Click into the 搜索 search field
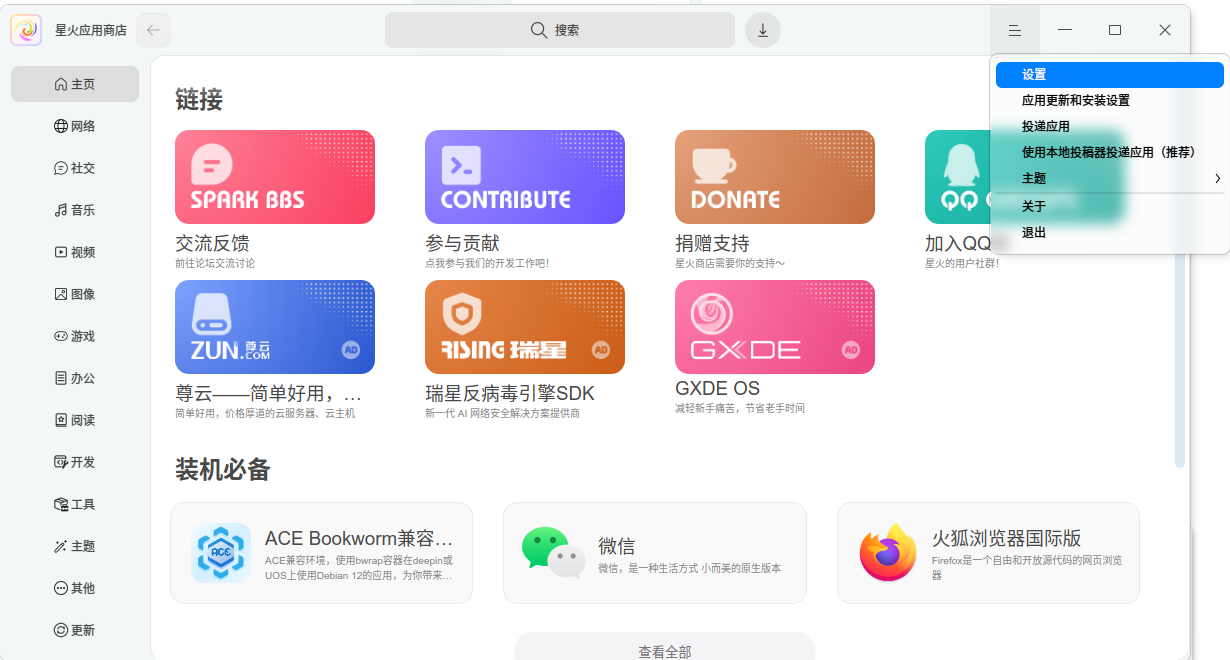 (560, 30)
